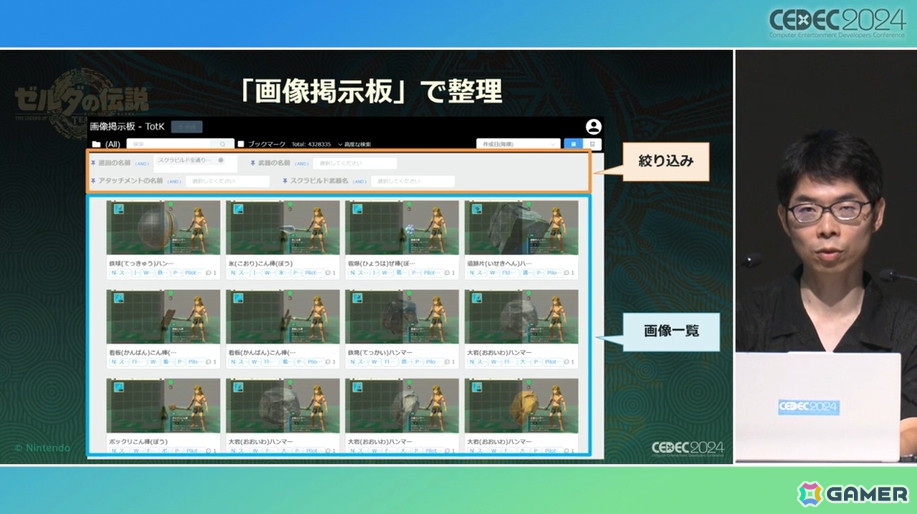The width and height of the screenshot is (917, 514).
Task: Open 鉄塊(てっかい)ハンマー thumbnail image
Action: [x=402, y=316]
